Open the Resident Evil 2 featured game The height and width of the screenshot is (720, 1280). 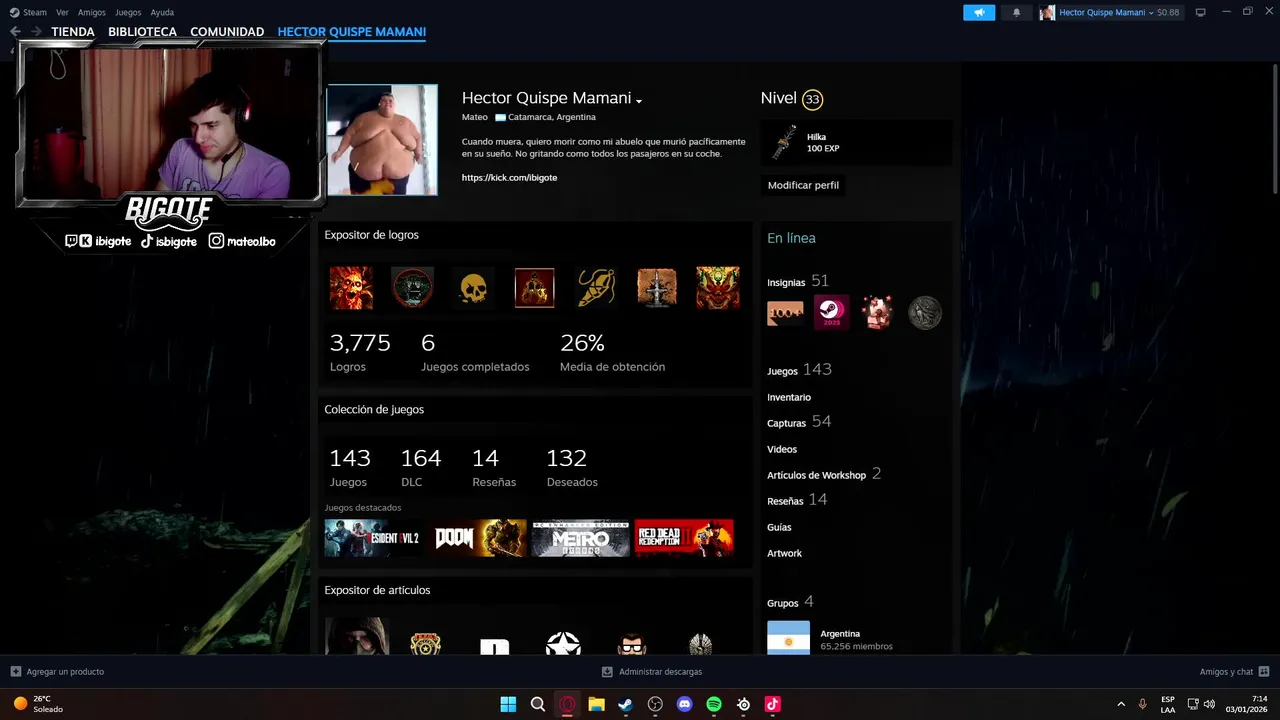pyautogui.click(x=373, y=538)
